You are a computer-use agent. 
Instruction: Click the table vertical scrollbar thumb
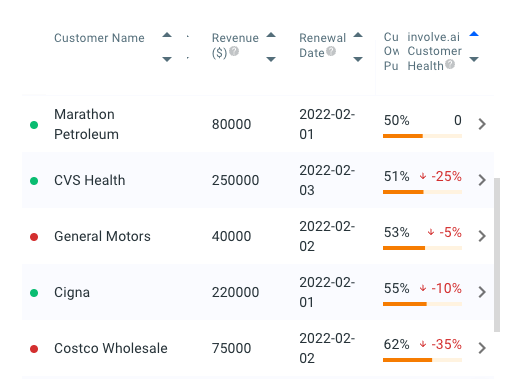tap(497, 255)
